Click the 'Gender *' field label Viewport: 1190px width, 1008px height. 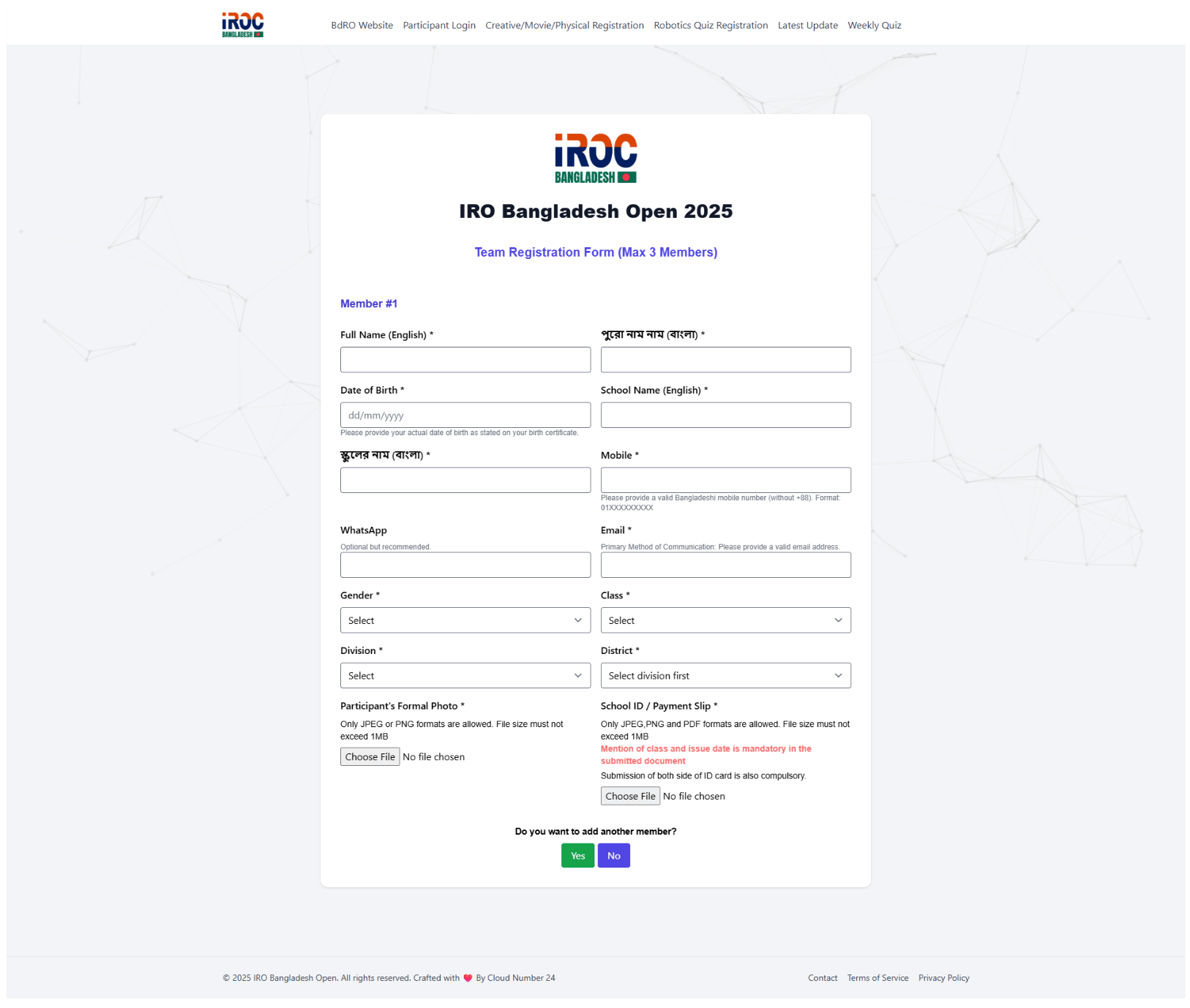click(360, 595)
